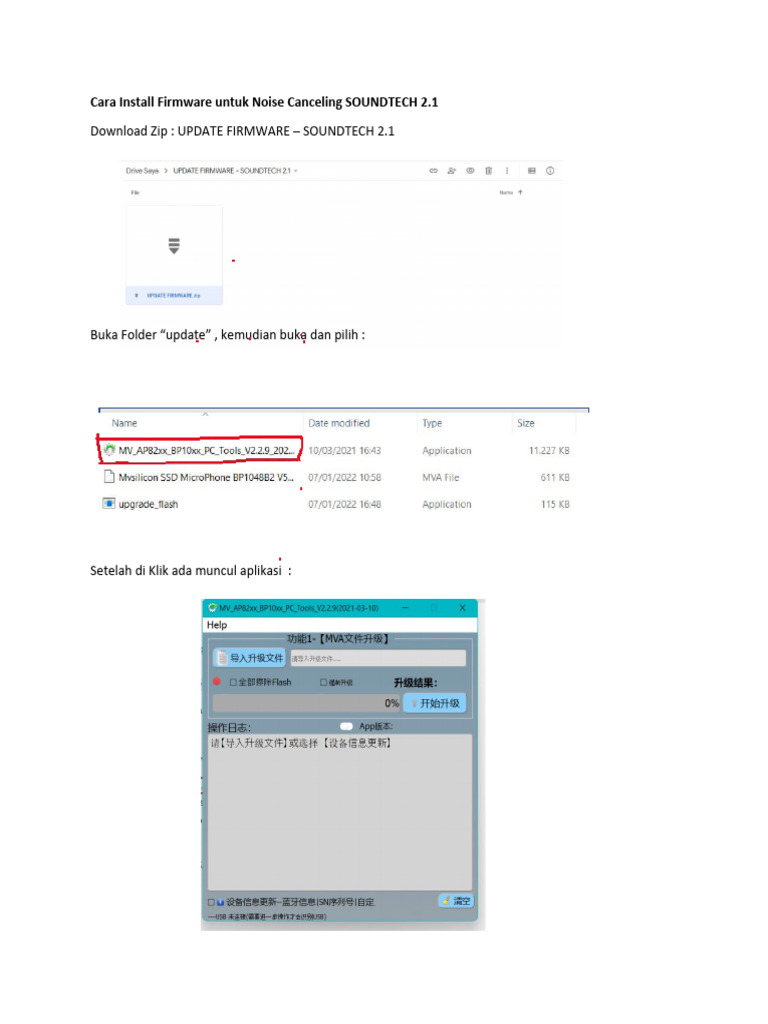Click the Size column header

526,423
